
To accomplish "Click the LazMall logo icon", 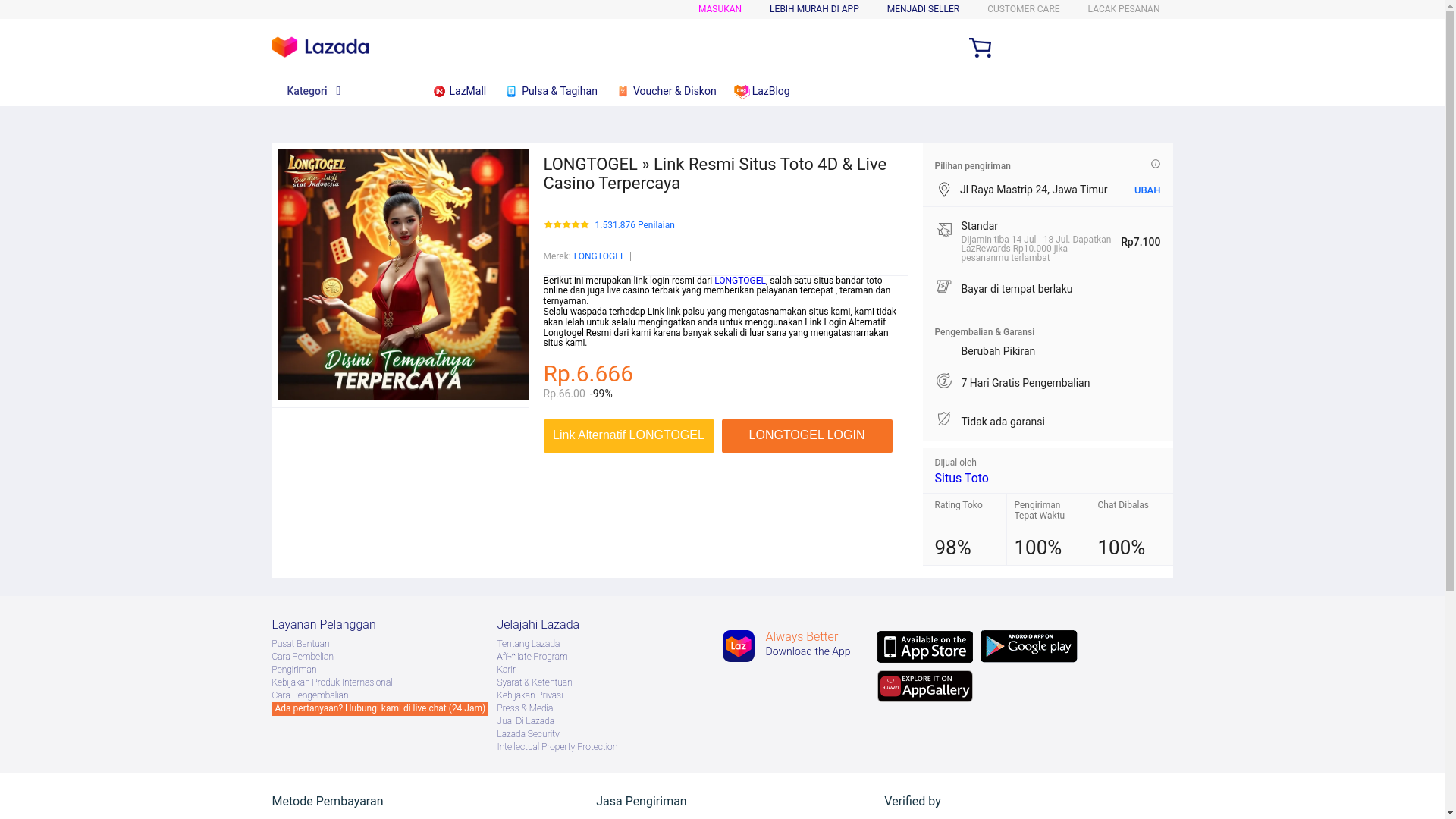I will pos(439,92).
